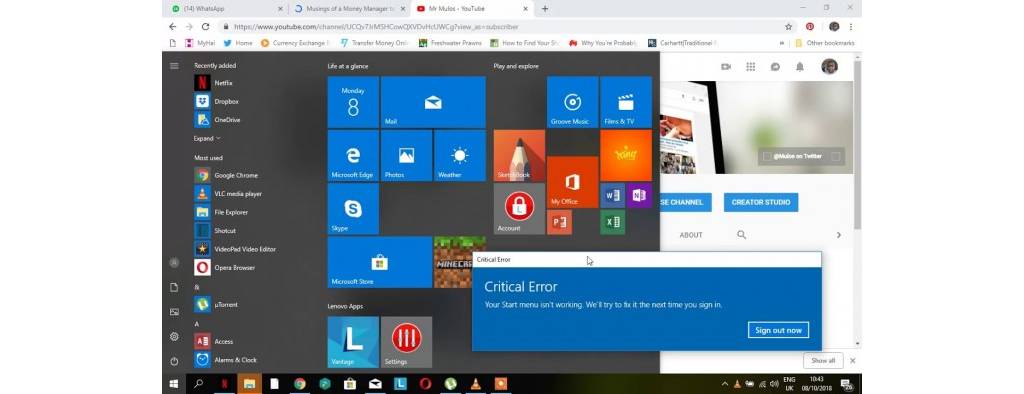The height and width of the screenshot is (394, 1024).
Task: Open the Lenovo Settings tile
Action: 406,342
